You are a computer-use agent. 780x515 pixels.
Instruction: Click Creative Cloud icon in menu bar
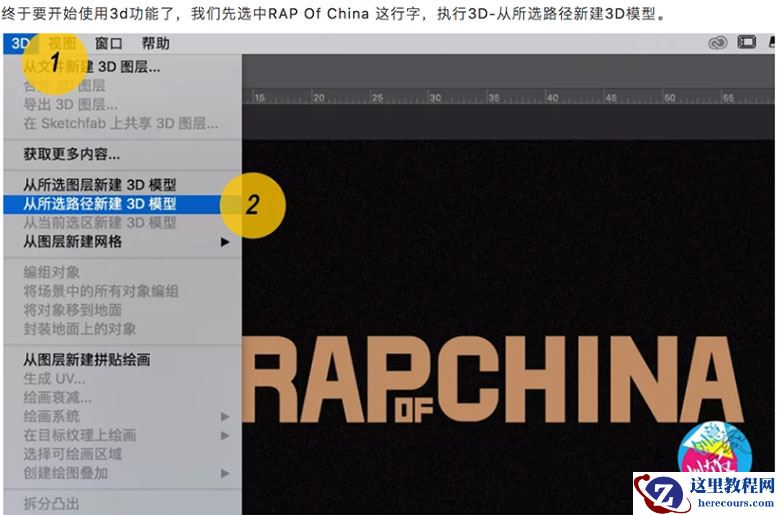click(x=717, y=43)
